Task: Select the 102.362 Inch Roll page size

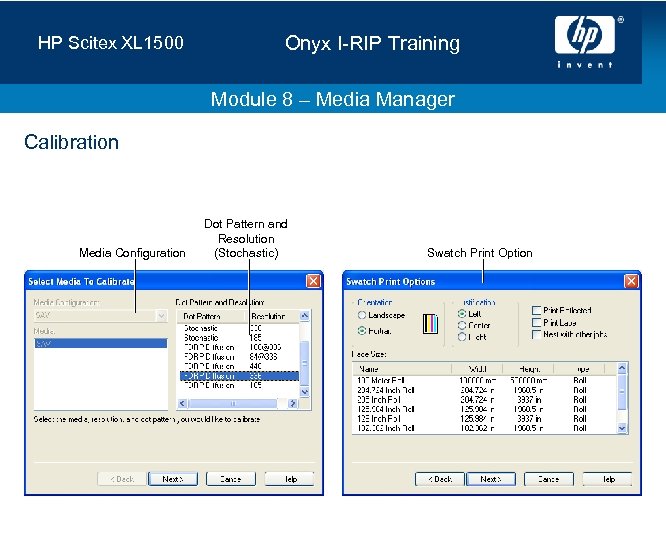Action: click(x=484, y=428)
